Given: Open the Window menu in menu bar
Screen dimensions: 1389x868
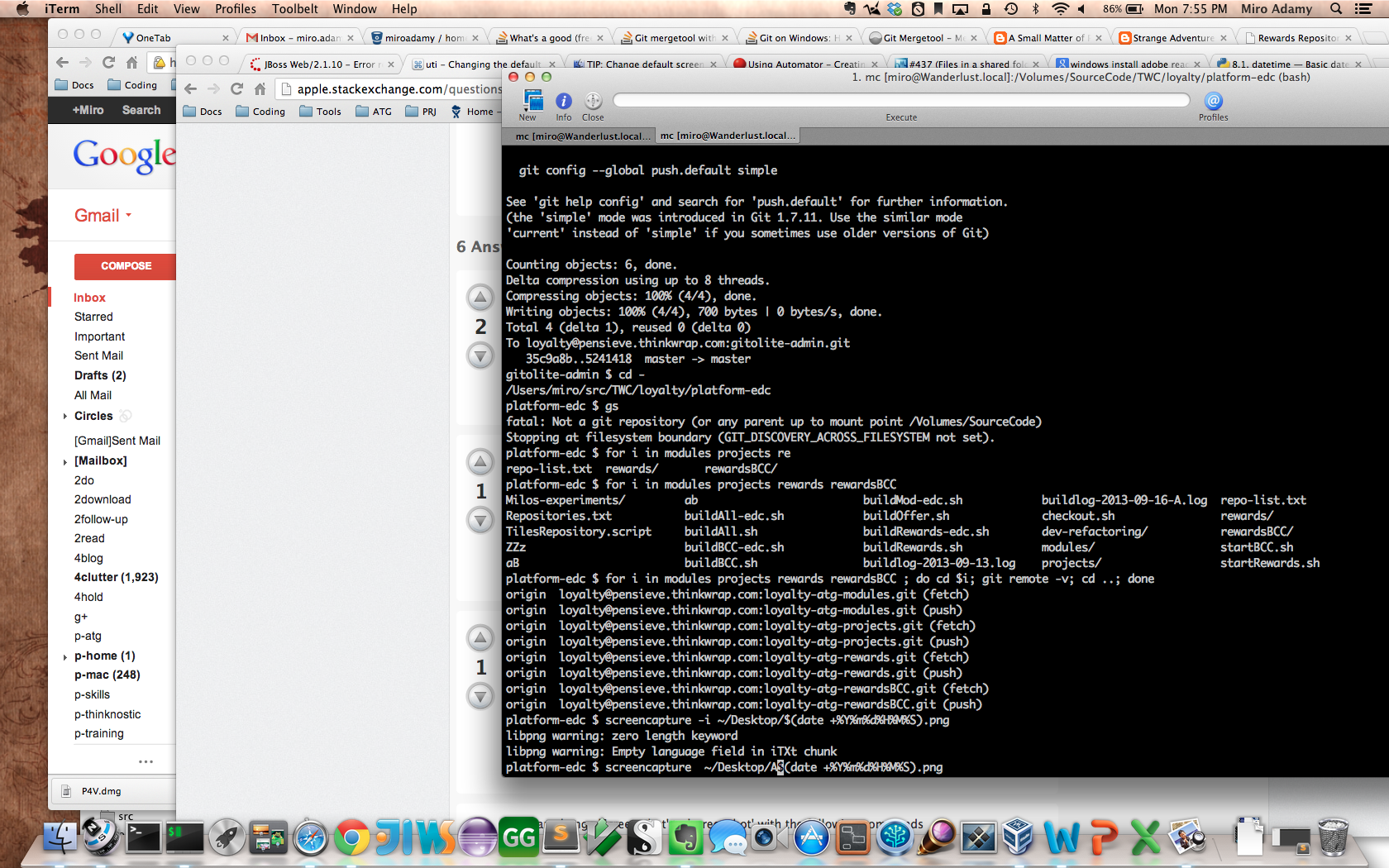Looking at the screenshot, I should click(355, 9).
